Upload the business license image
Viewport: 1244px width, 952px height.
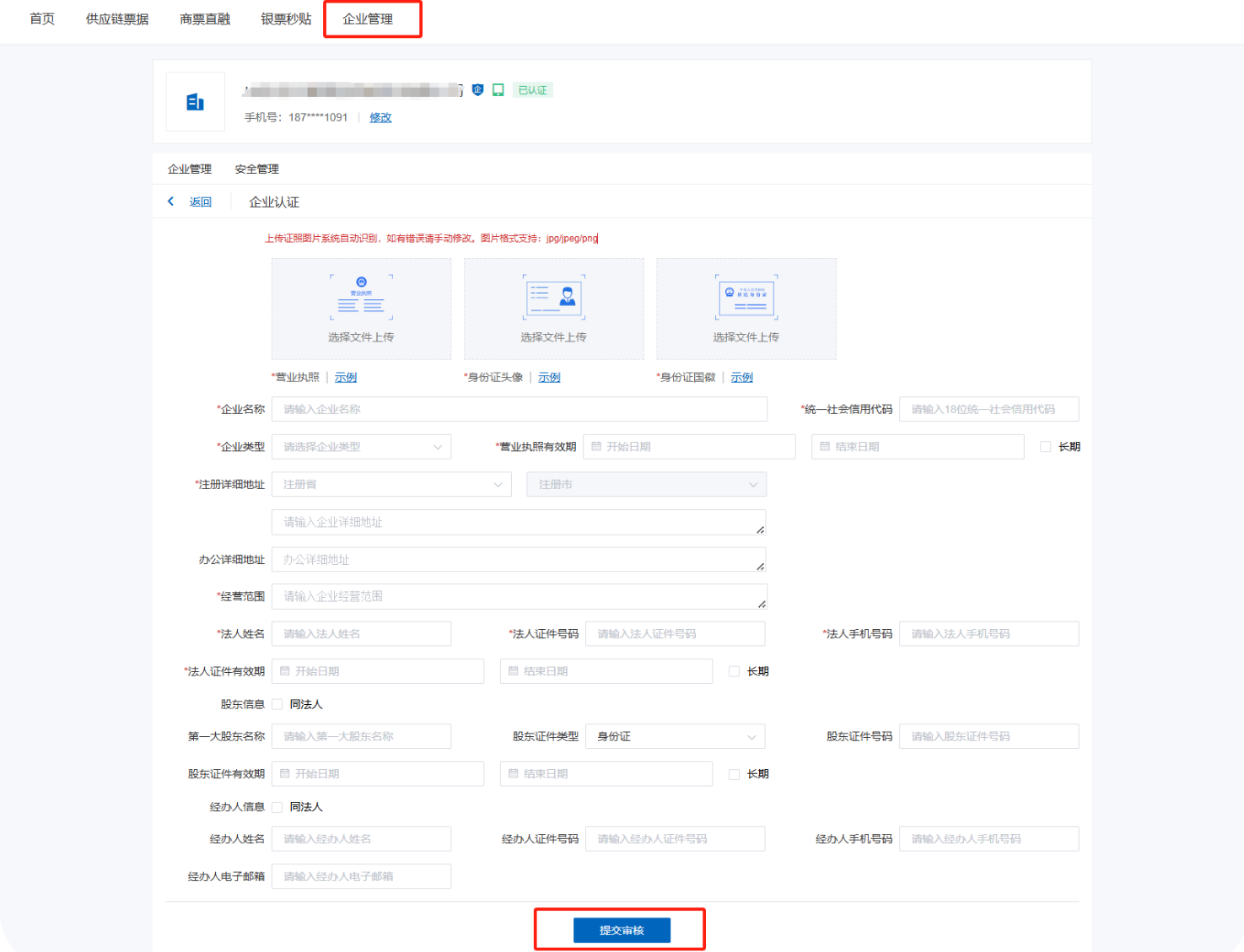361,309
